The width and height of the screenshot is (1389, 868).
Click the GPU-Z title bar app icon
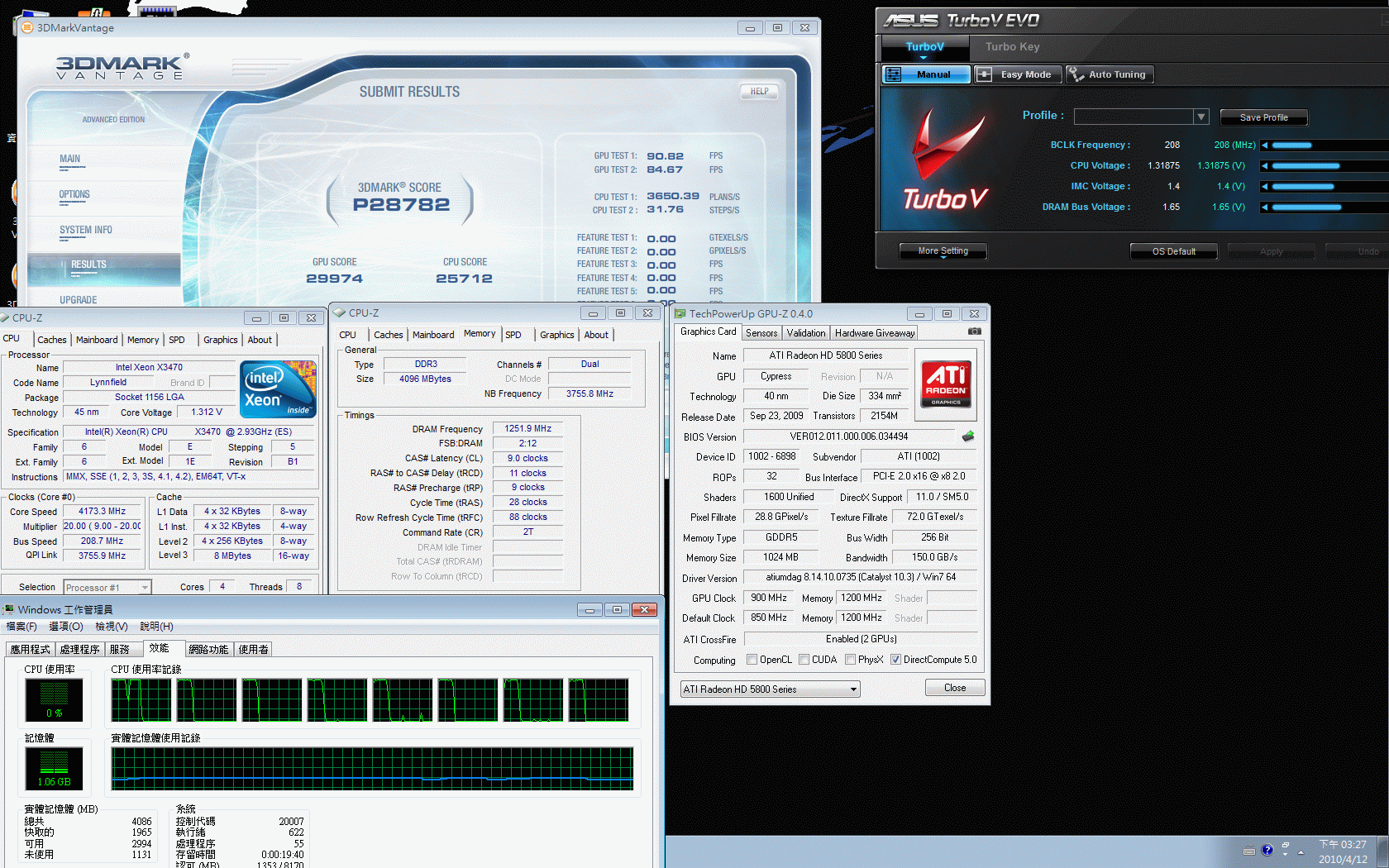click(x=680, y=313)
